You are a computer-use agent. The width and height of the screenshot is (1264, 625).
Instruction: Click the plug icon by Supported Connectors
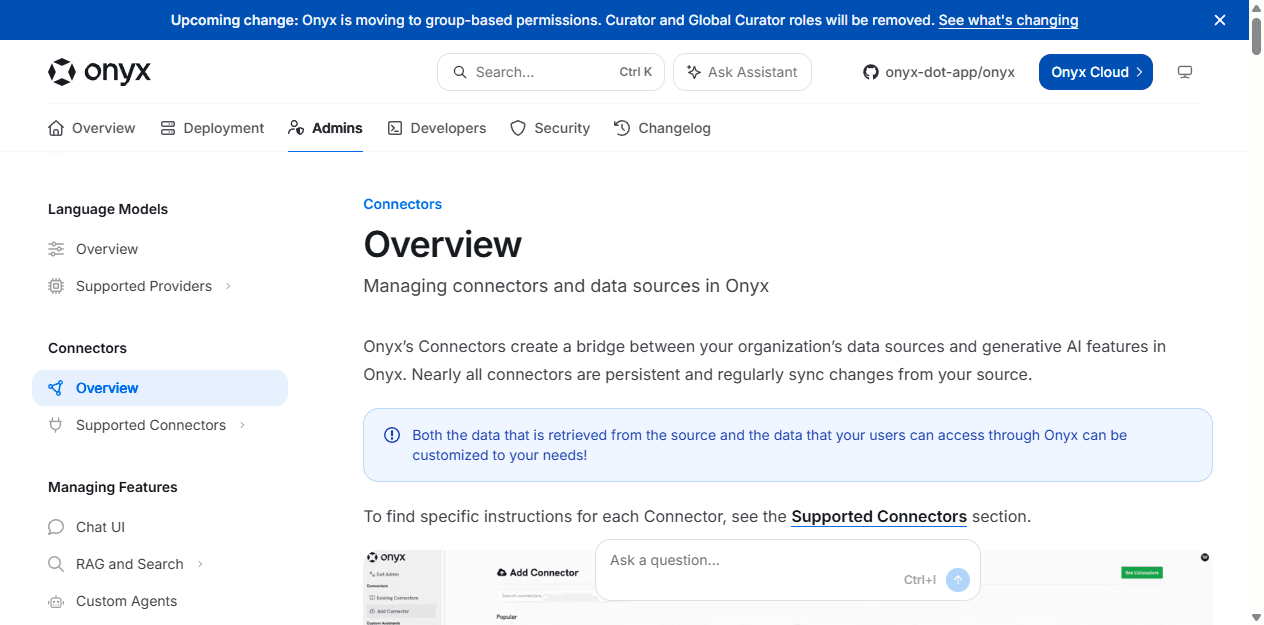click(56, 425)
